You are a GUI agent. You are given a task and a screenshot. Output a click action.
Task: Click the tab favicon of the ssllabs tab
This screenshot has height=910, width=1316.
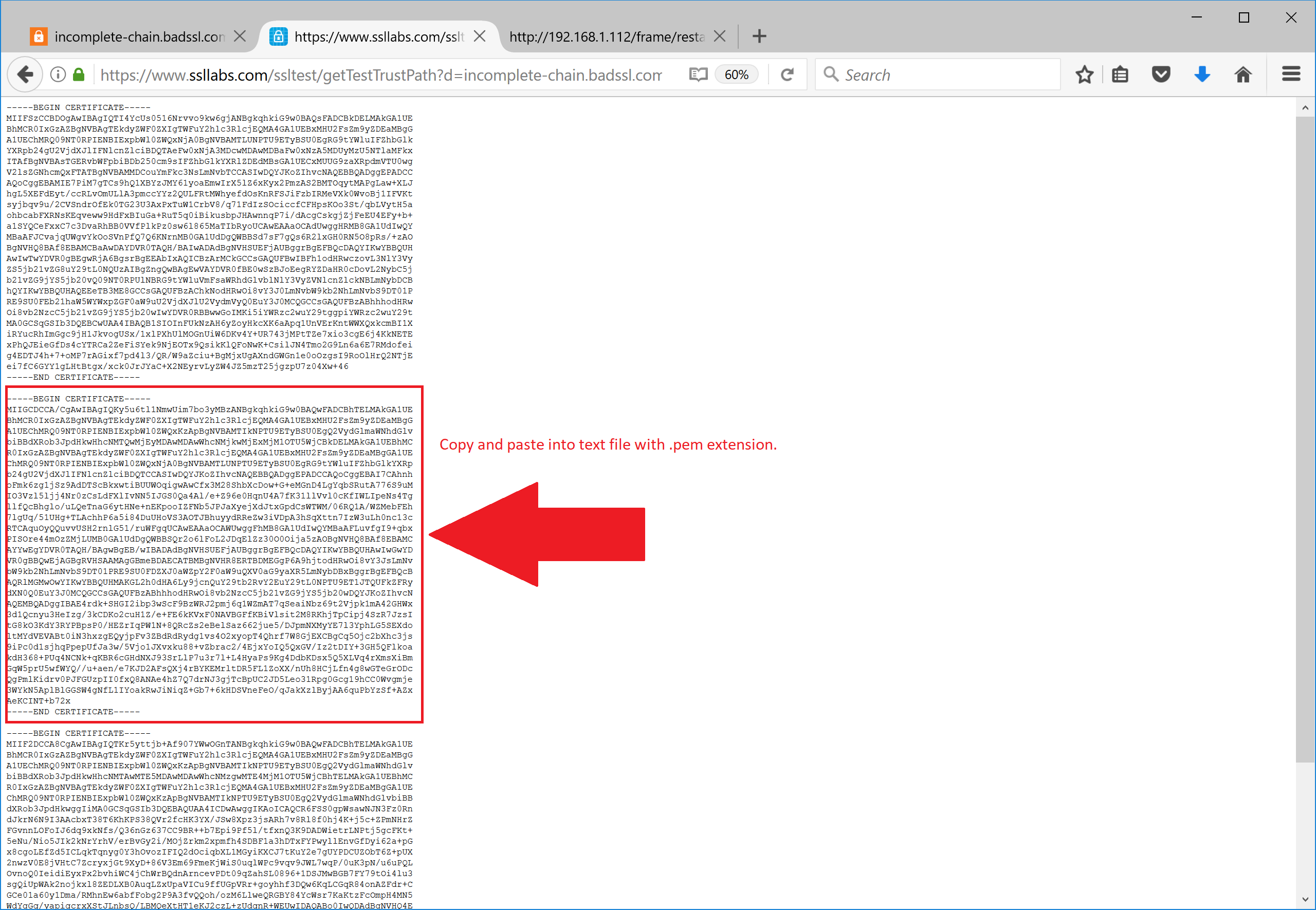(x=279, y=36)
